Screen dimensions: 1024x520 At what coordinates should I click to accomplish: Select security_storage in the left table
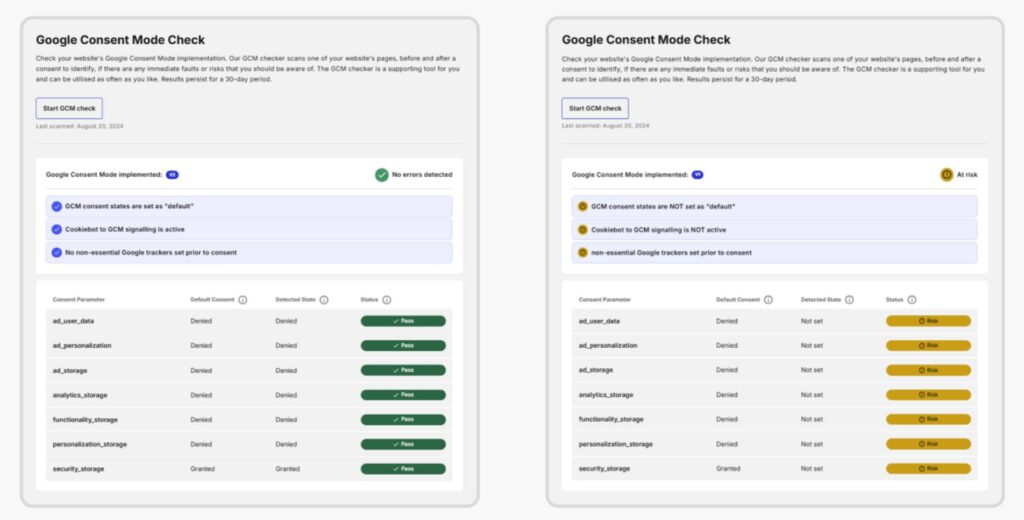click(x=78, y=469)
